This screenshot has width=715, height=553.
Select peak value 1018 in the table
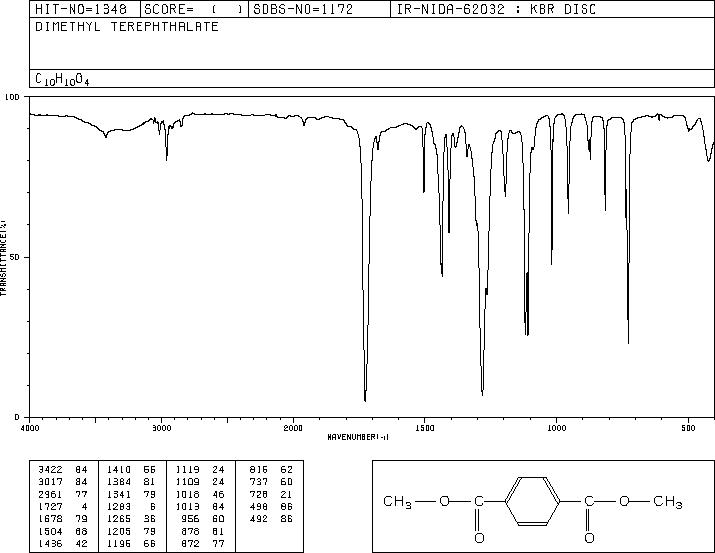click(188, 494)
